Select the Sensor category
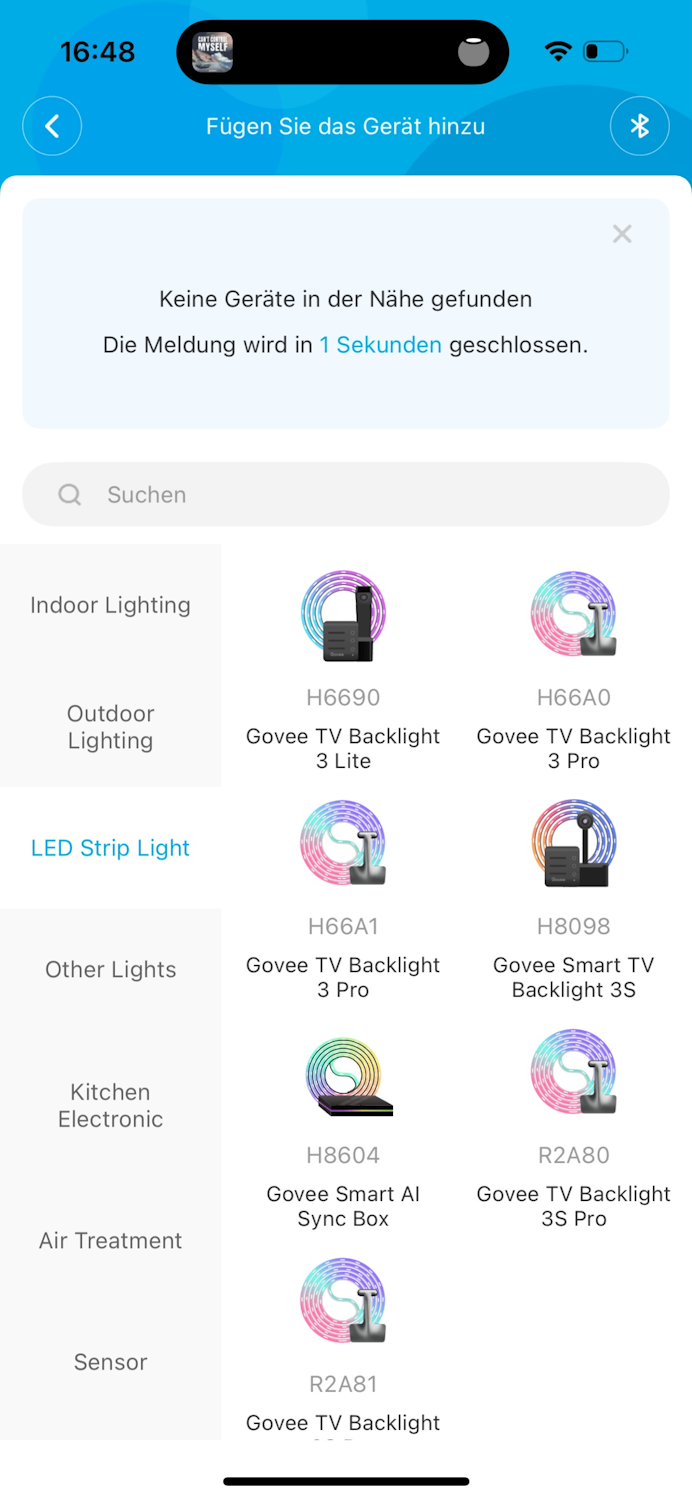The width and height of the screenshot is (692, 1500). coord(110,1362)
